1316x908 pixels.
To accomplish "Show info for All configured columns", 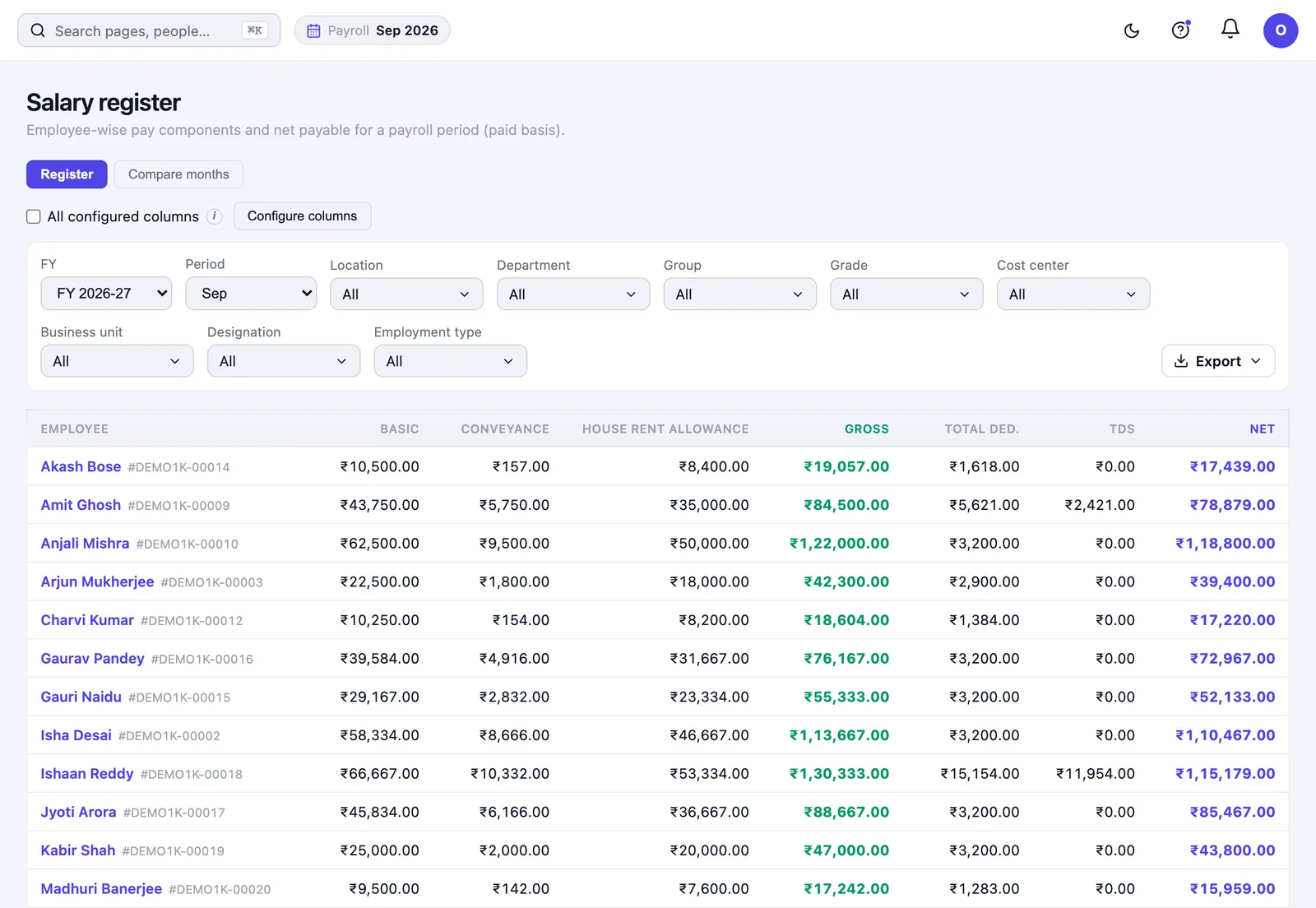I will [x=214, y=216].
